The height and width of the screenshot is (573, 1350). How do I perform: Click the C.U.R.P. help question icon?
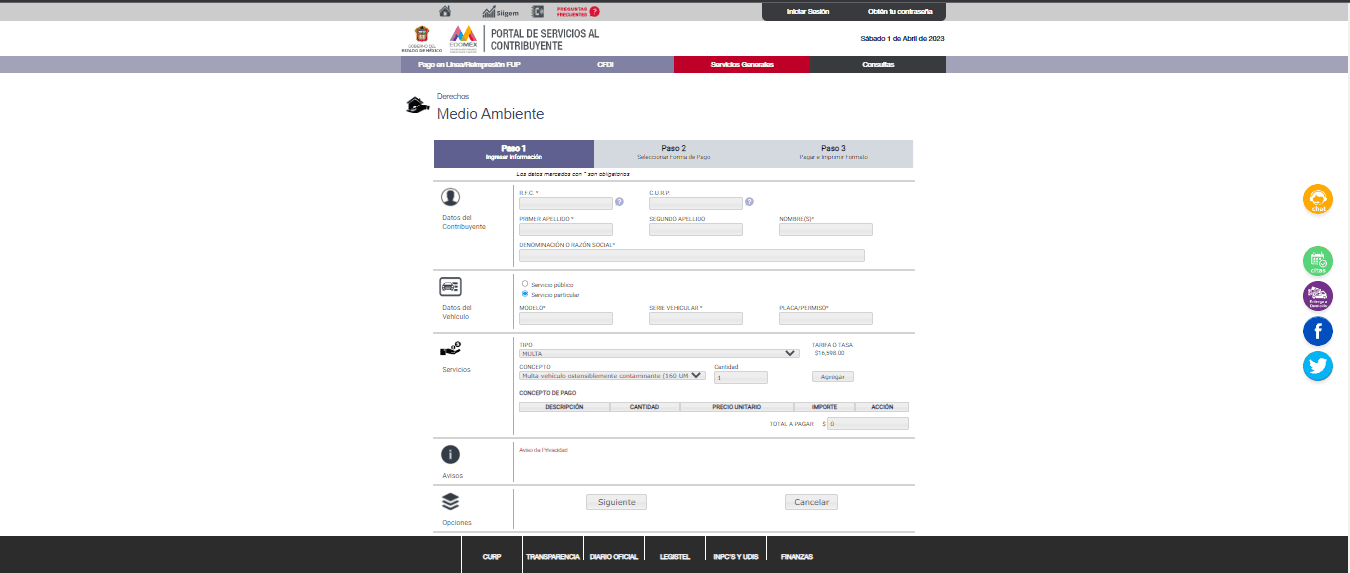(749, 202)
